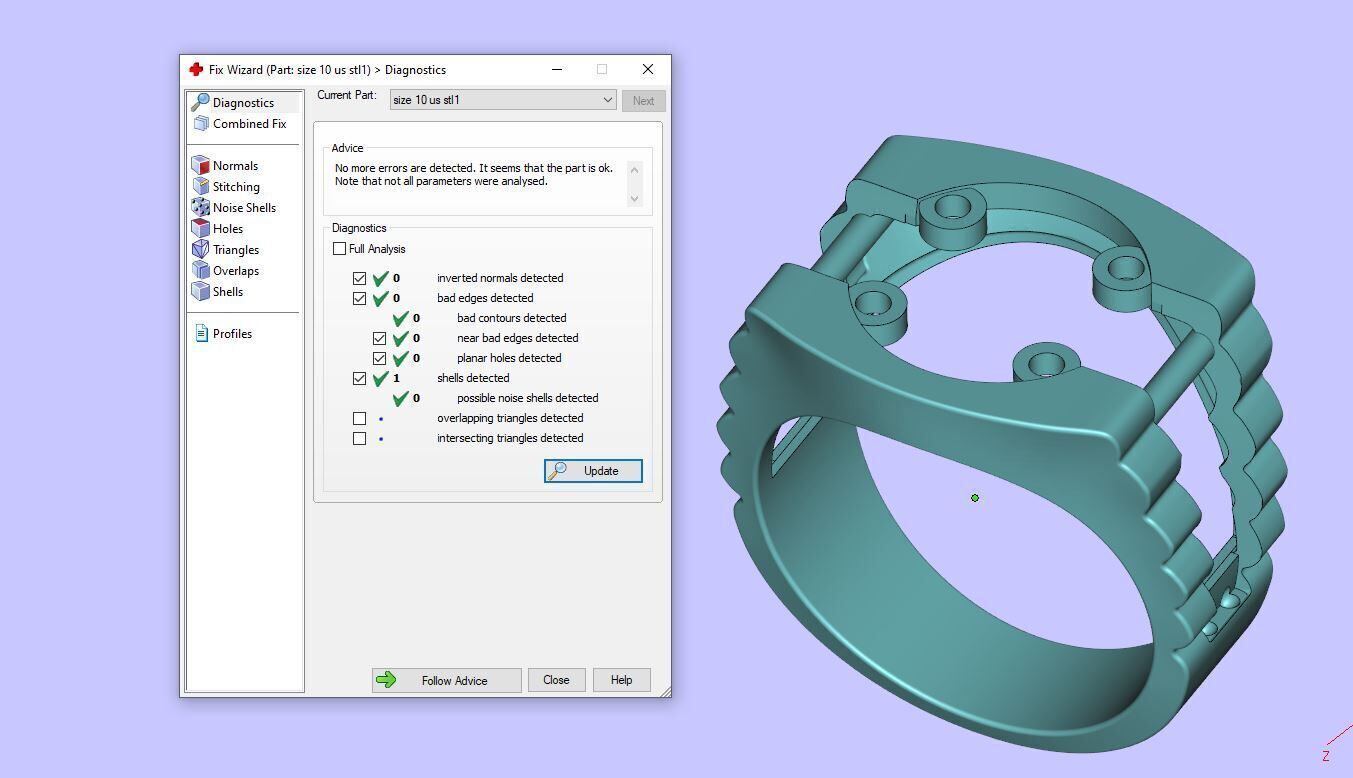The width and height of the screenshot is (1353, 778).
Task: Toggle inverted normals detected checkbox
Action: [359, 278]
